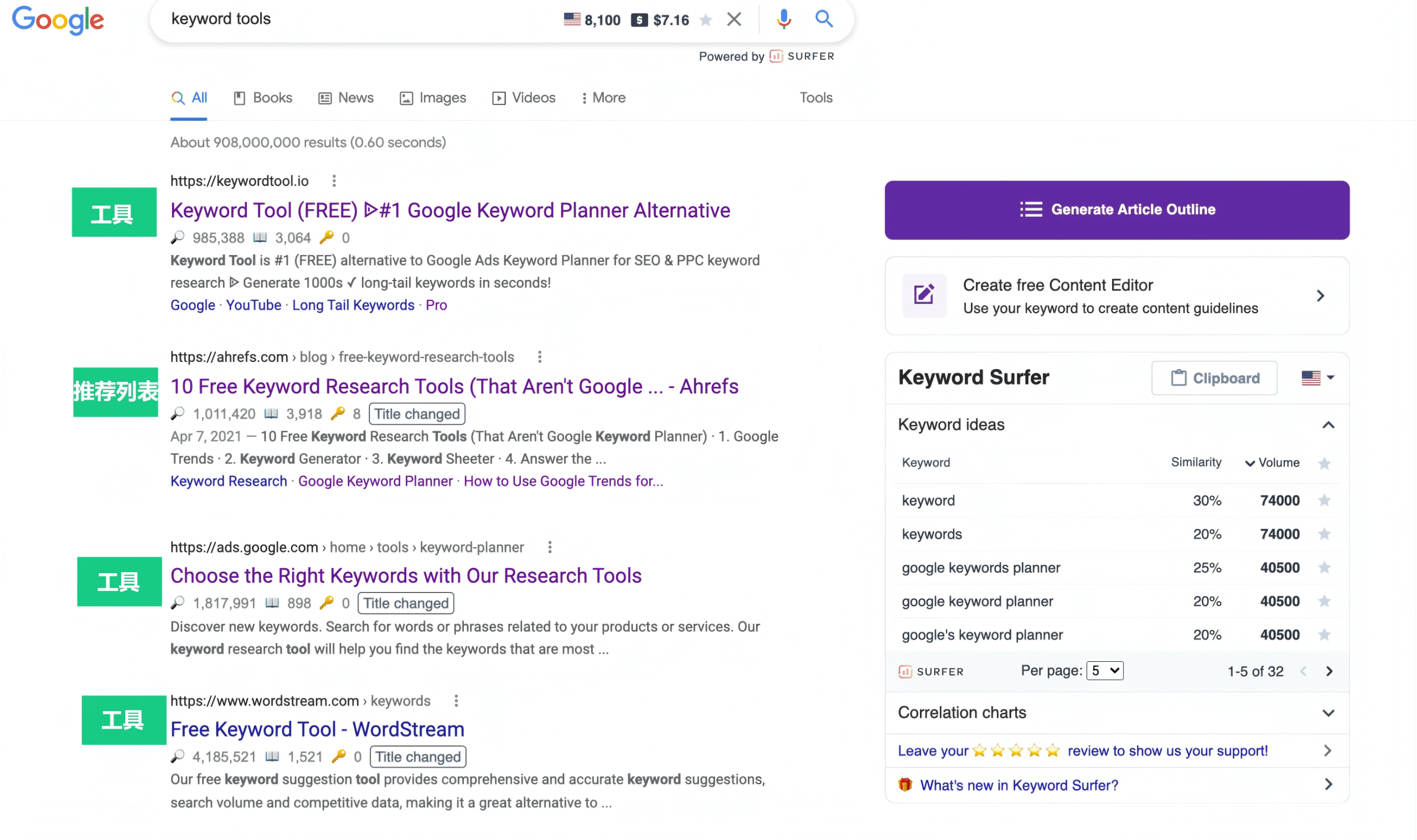Image resolution: width=1417 pixels, height=840 pixels.
Task: Click the Generate Article Outline button
Action: pyautogui.click(x=1117, y=210)
